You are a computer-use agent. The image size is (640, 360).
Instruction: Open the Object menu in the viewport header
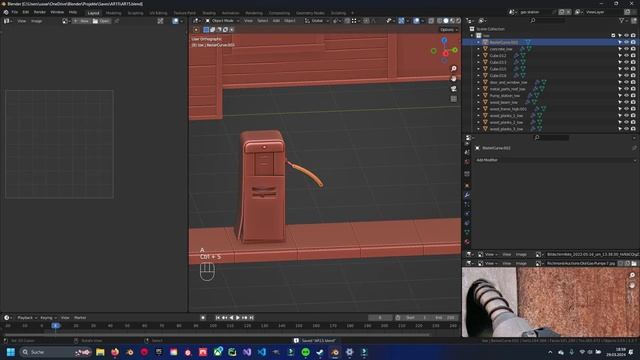(289, 20)
